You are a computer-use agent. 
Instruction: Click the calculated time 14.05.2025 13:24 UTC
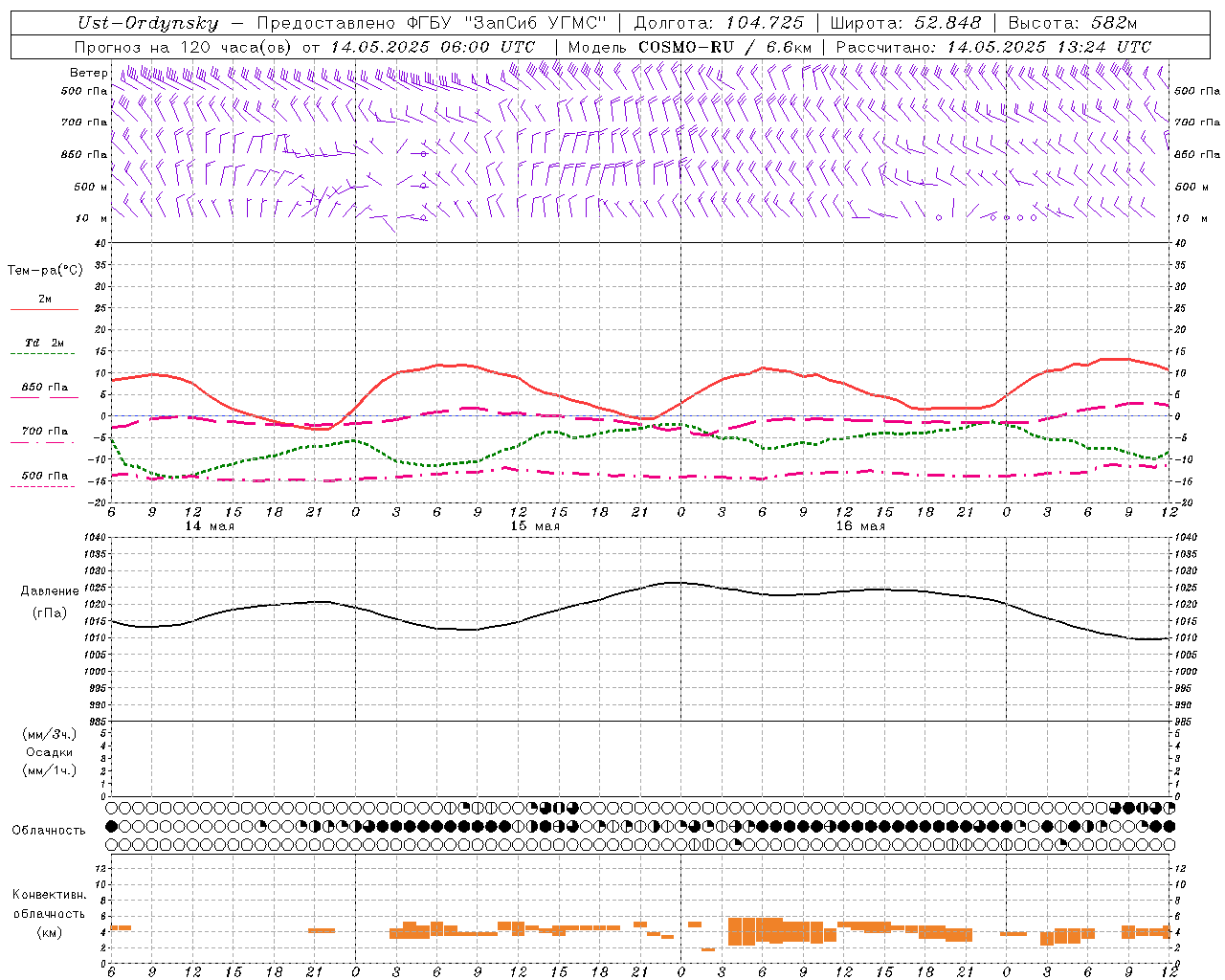click(1049, 47)
